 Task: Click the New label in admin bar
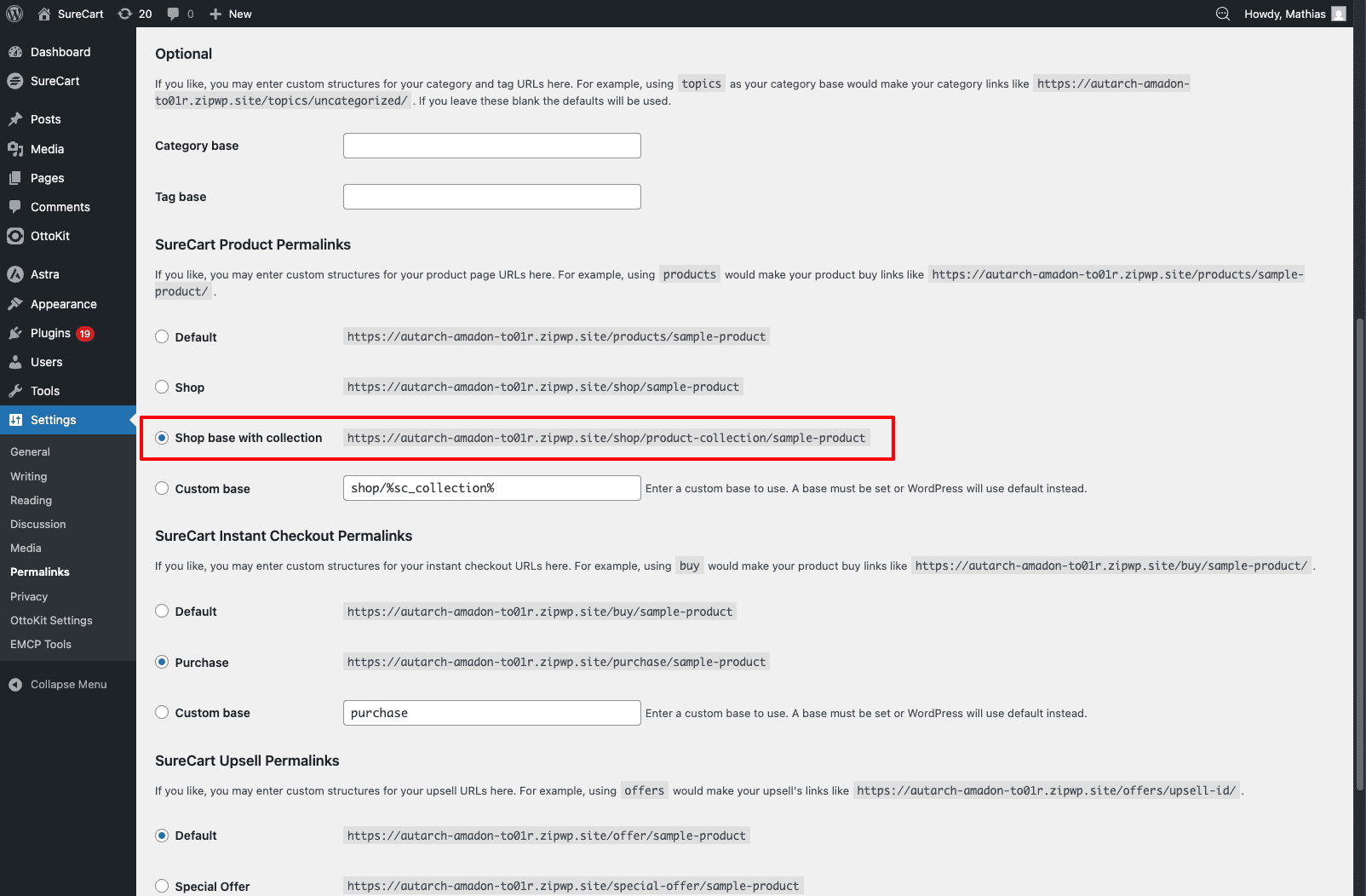pos(240,14)
